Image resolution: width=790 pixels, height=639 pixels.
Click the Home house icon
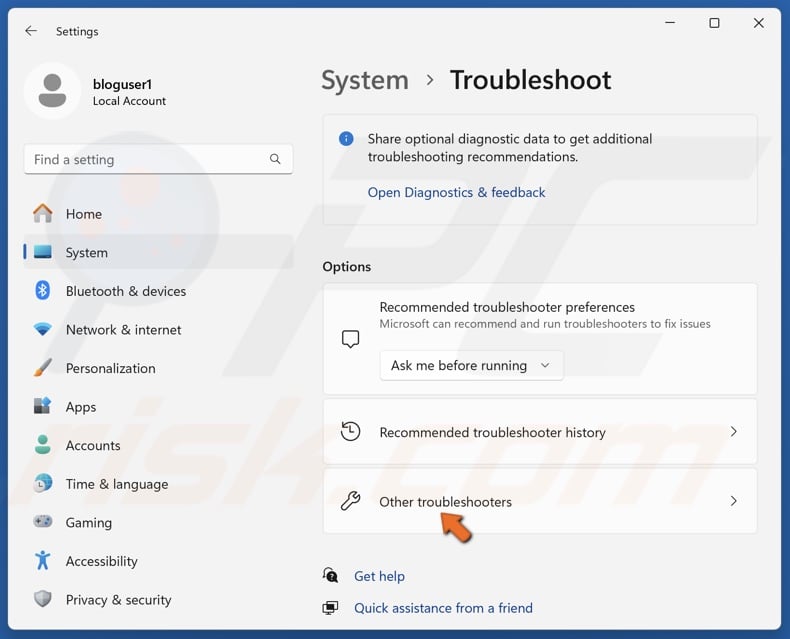[43, 214]
